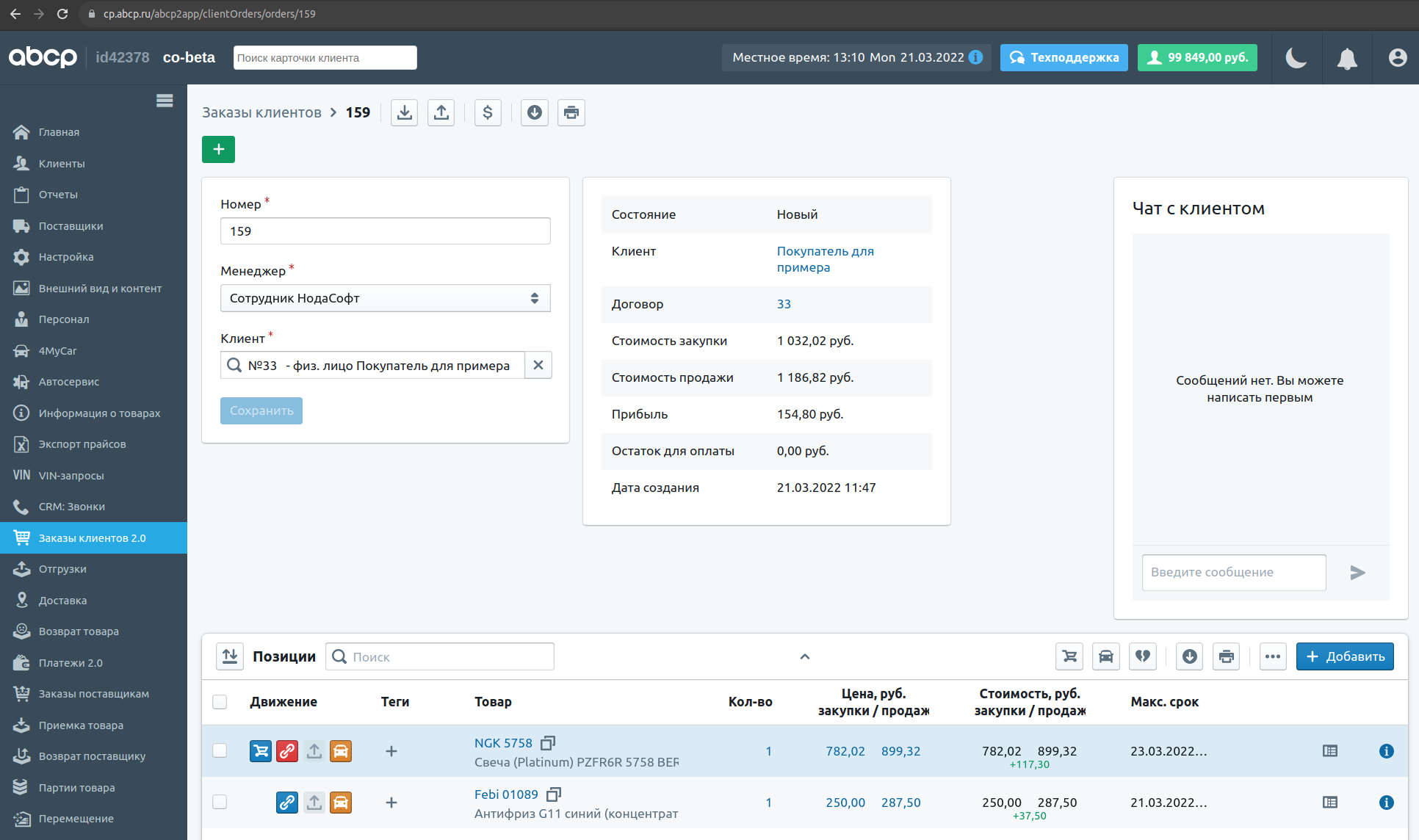Open the dollar payment icon
1419x840 pixels.
click(488, 112)
